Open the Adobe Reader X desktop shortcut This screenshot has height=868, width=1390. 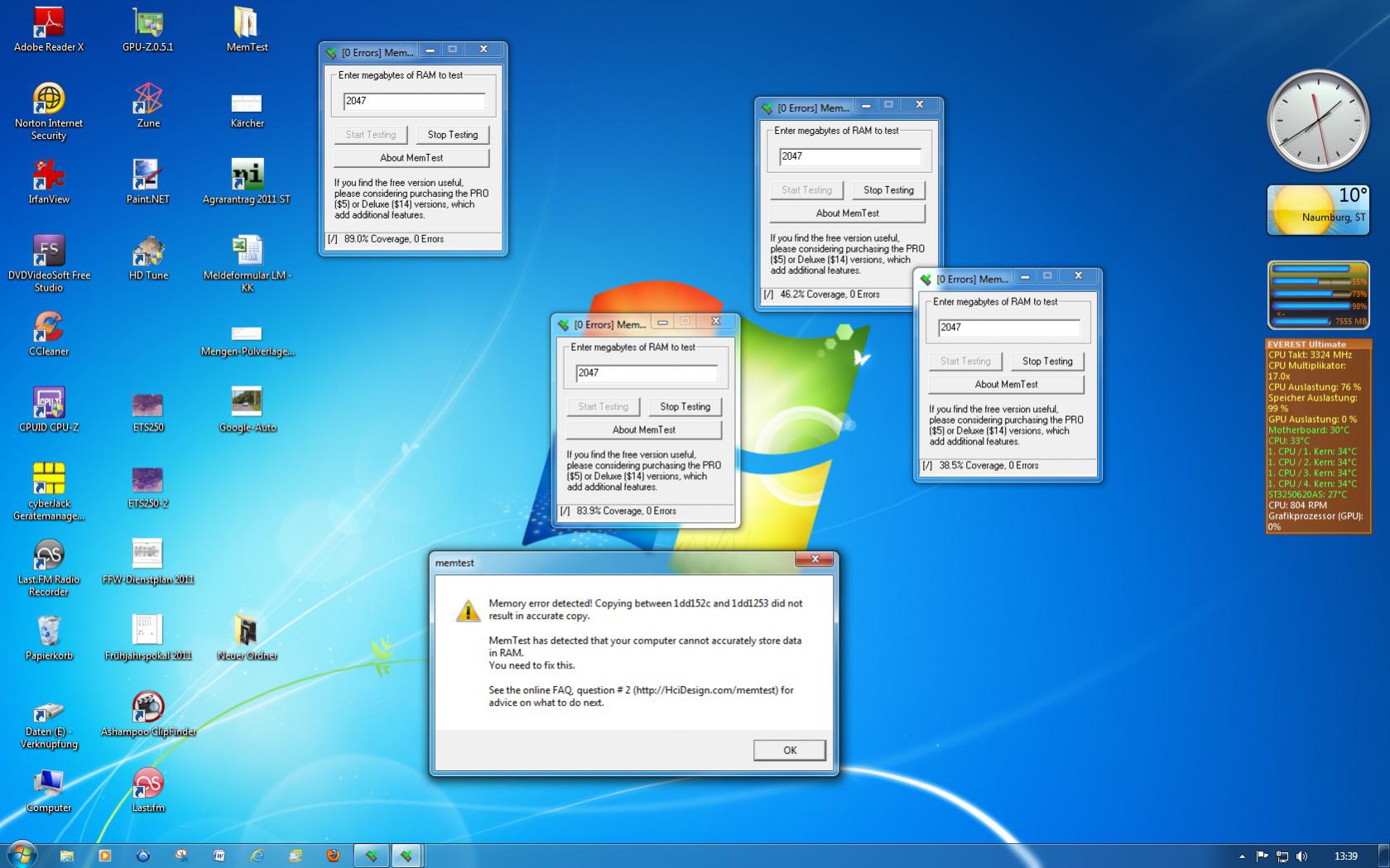point(49,30)
